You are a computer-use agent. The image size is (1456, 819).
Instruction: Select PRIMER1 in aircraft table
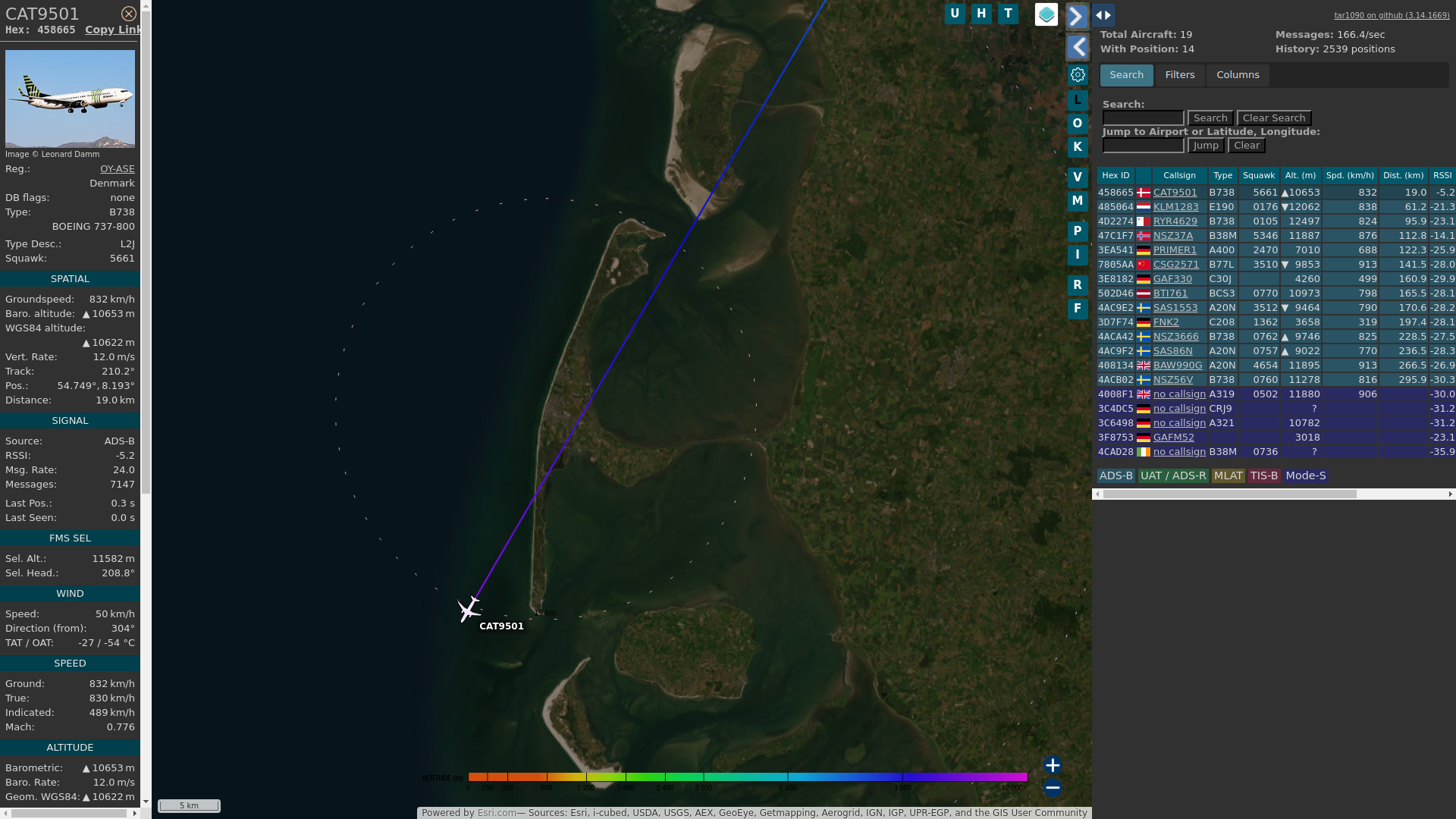(x=1175, y=250)
